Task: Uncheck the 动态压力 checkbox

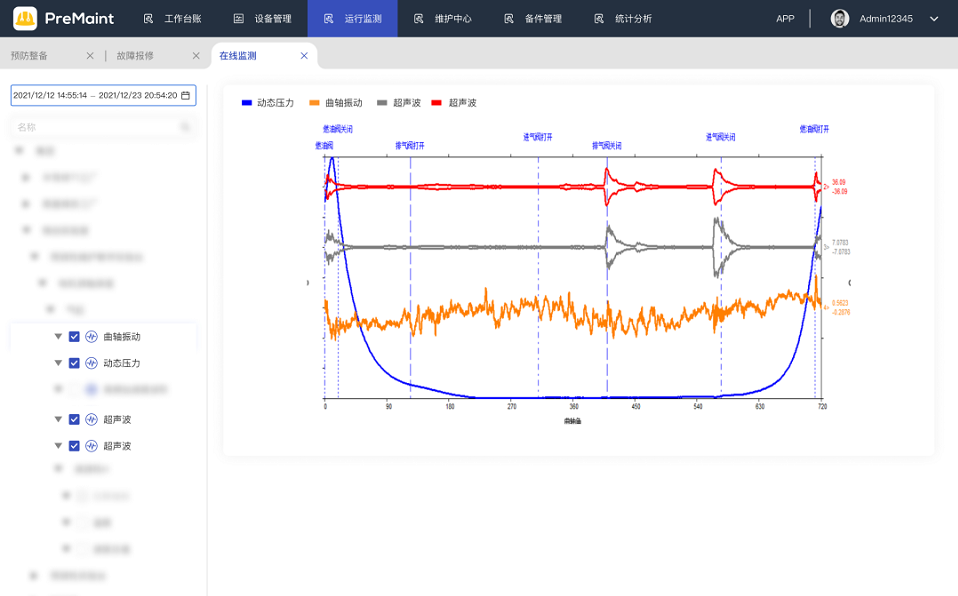Action: (x=74, y=363)
